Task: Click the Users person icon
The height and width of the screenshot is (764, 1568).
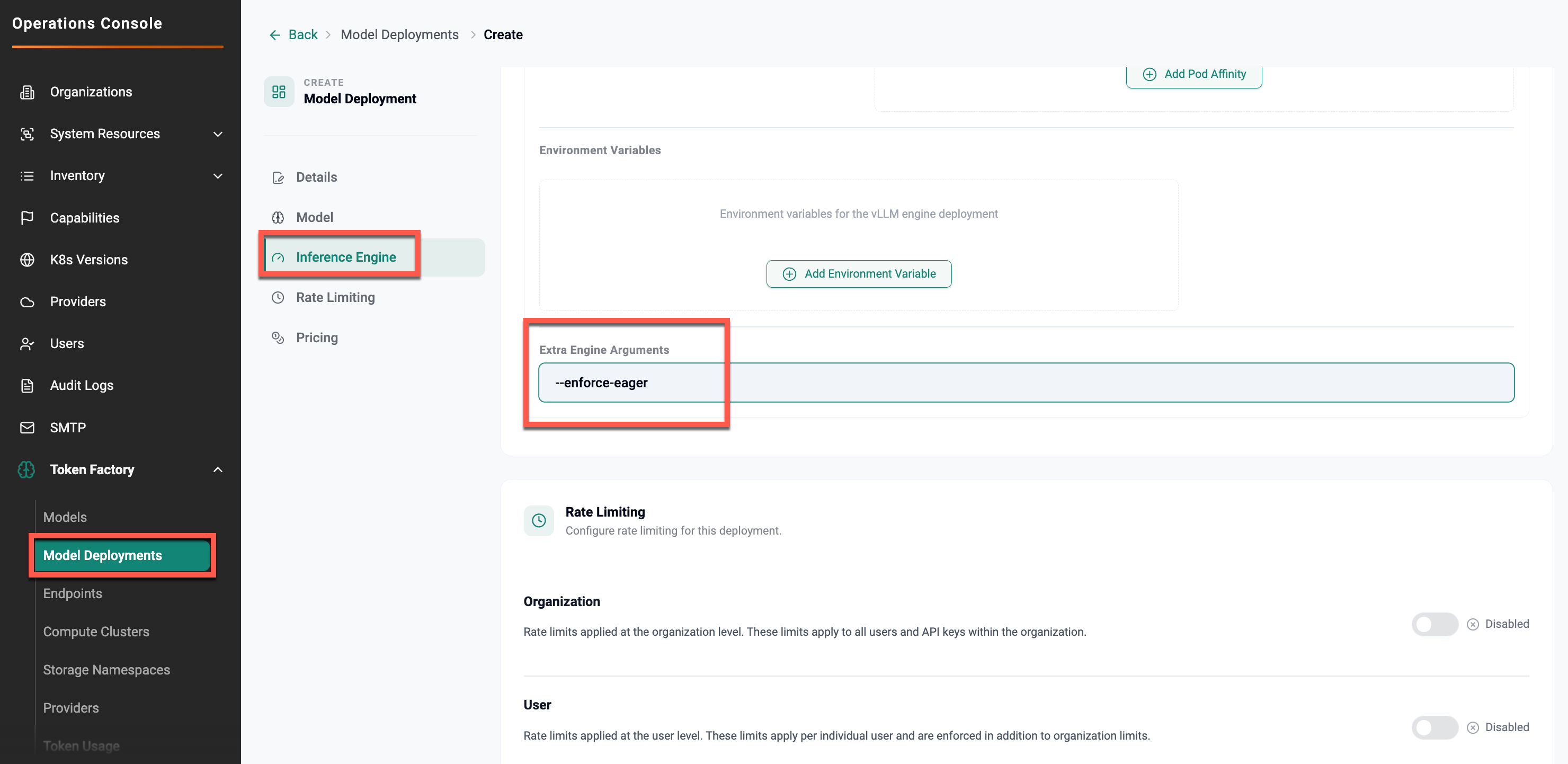Action: click(27, 344)
